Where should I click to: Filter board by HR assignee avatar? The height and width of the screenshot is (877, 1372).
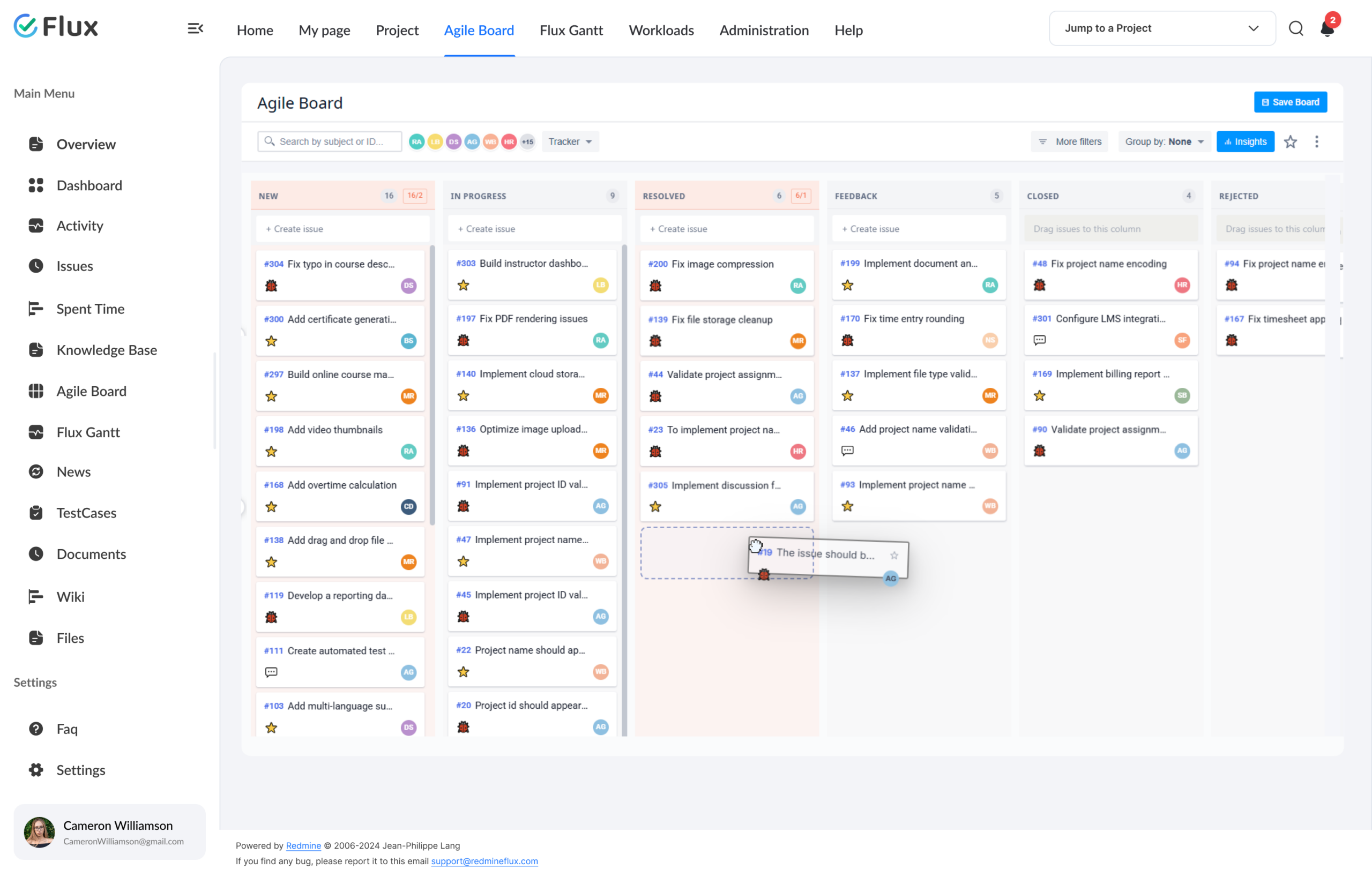[x=509, y=142]
